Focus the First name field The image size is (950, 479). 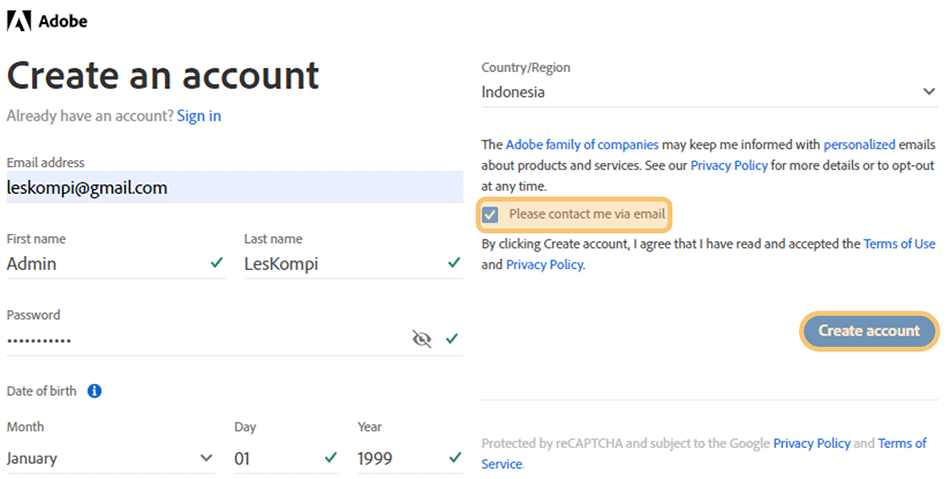[116, 264]
